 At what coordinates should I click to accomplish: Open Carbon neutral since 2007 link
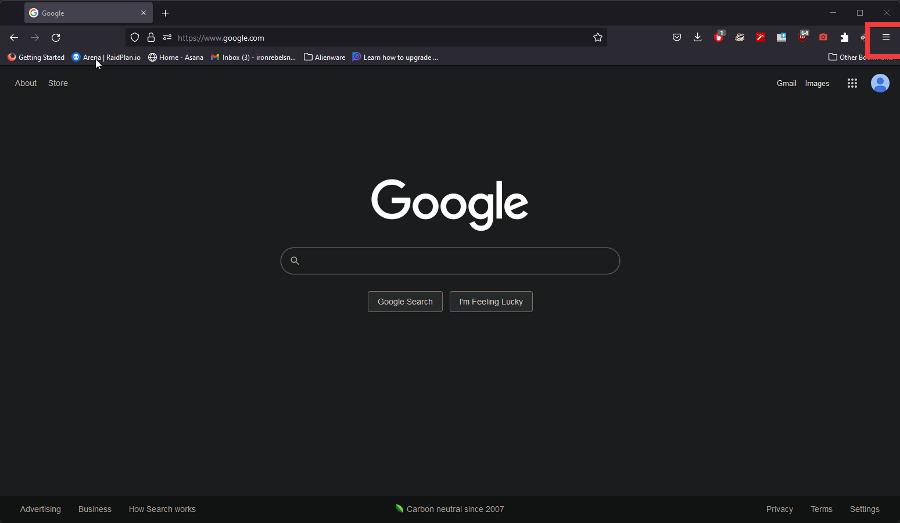450,509
